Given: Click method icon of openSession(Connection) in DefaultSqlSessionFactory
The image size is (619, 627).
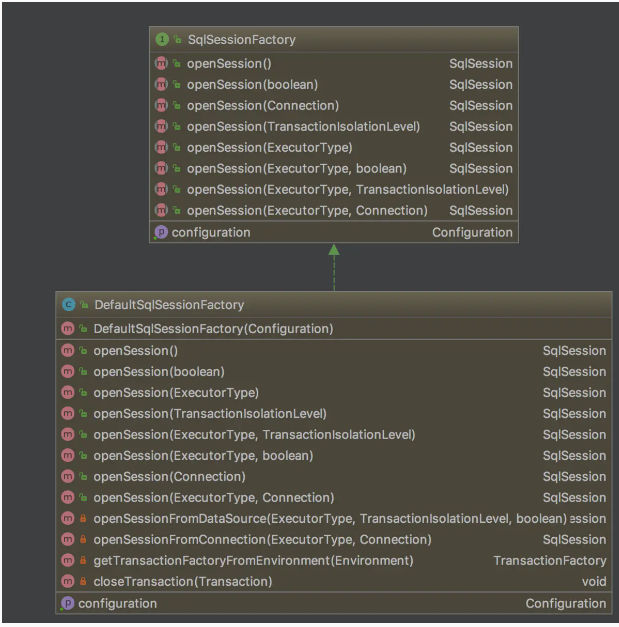Looking at the screenshot, I should [x=68, y=477].
